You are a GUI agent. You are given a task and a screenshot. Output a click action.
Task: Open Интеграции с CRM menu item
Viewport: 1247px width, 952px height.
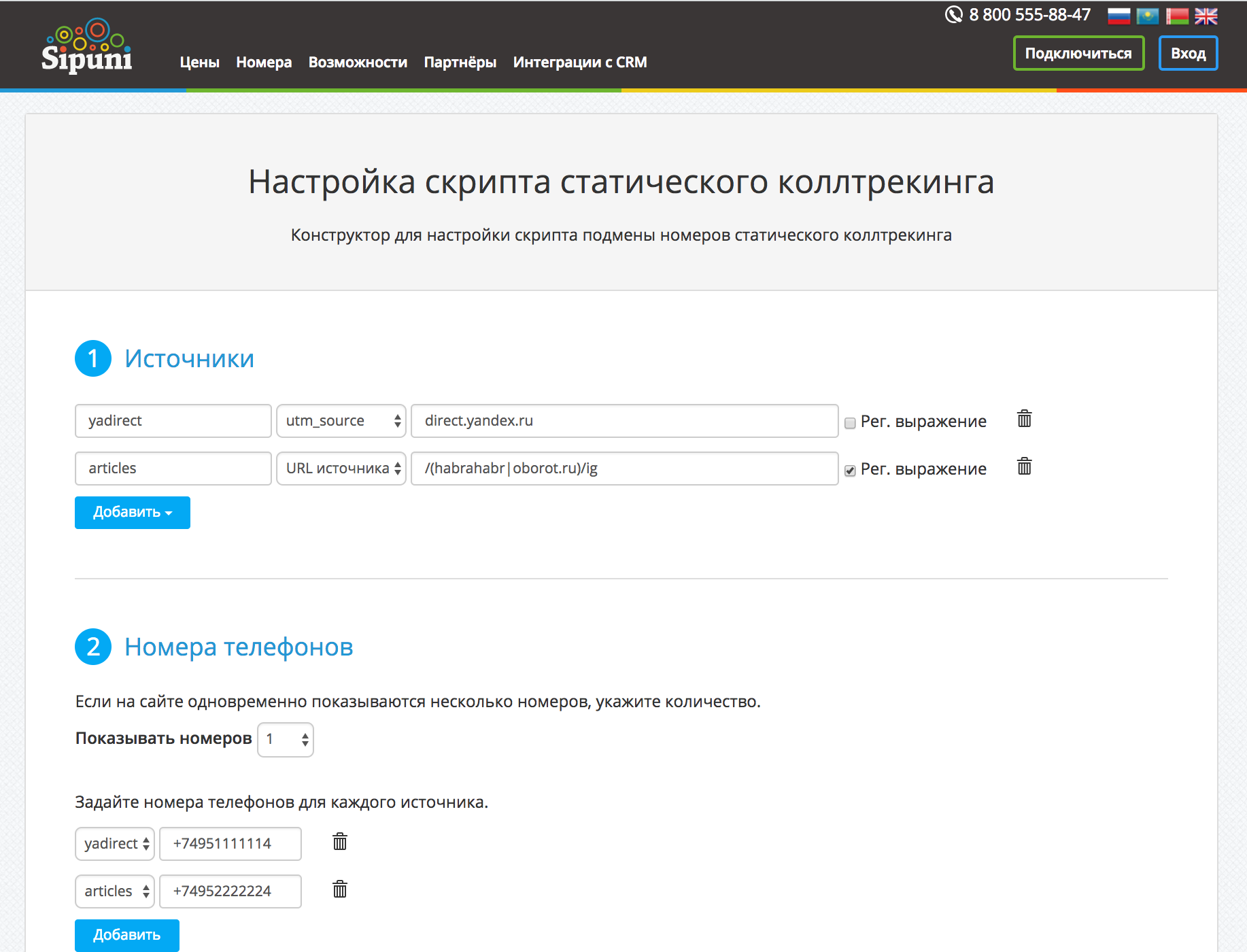click(580, 63)
